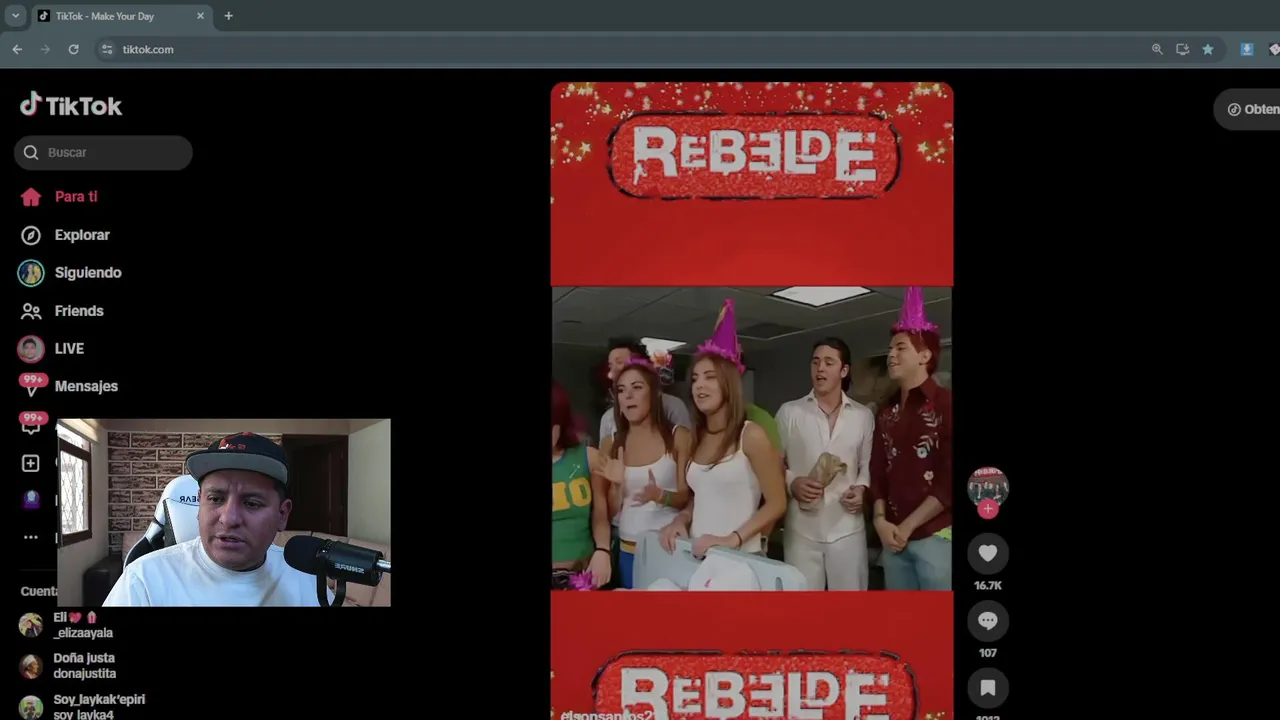Click the 16.7K likes count
1280x720 pixels.
(x=988, y=586)
